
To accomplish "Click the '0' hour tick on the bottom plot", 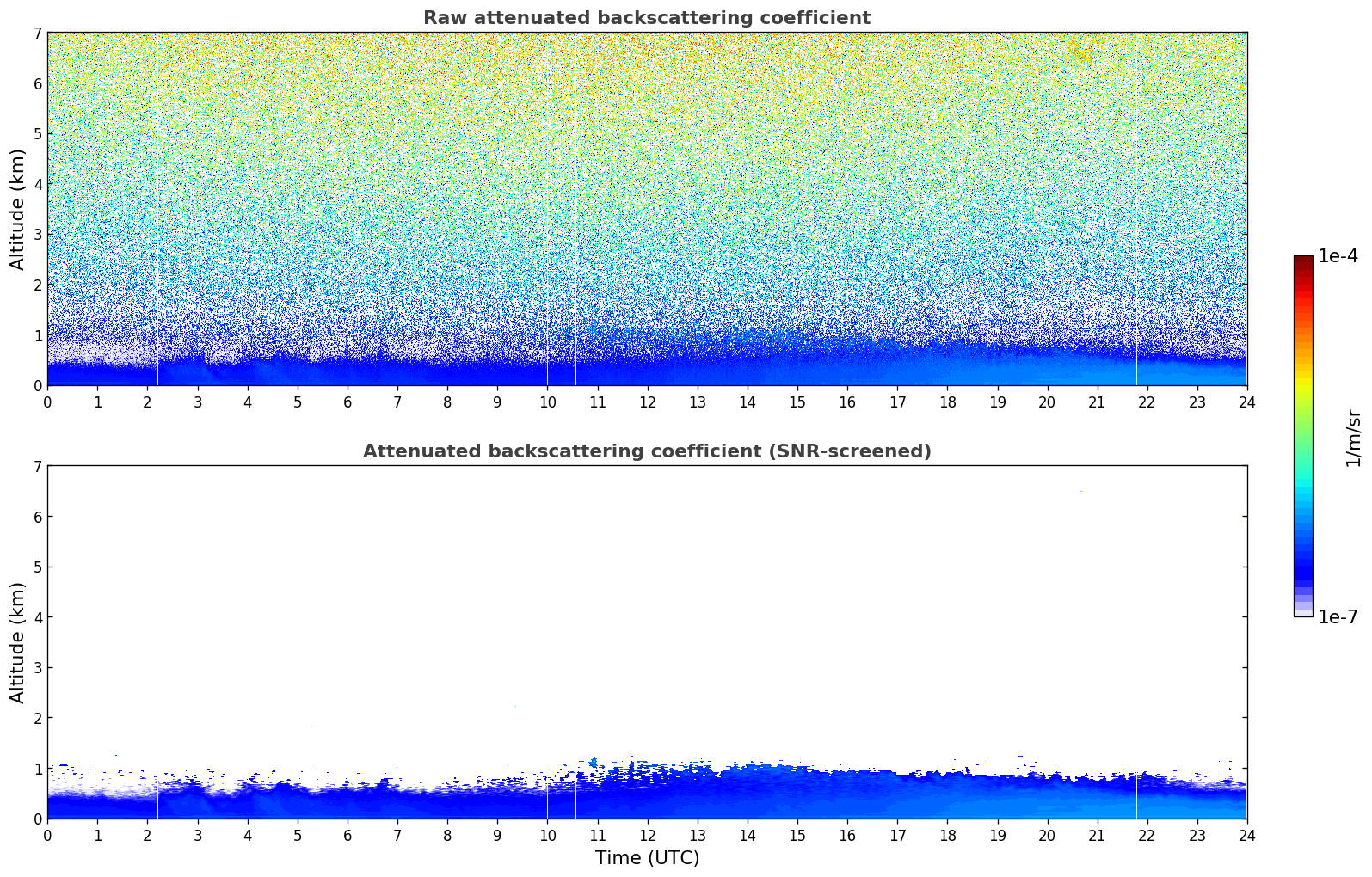I will pos(47,835).
